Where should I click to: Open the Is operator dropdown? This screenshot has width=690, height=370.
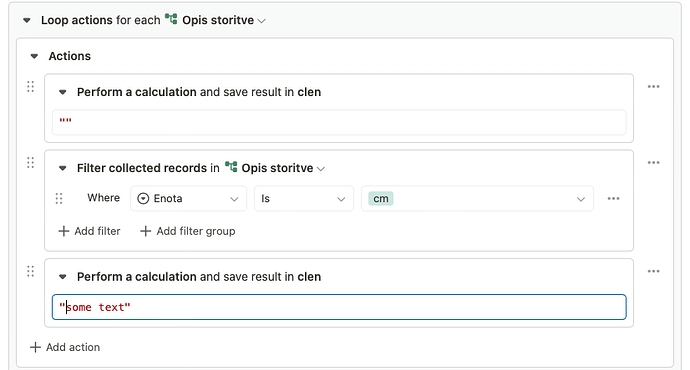(x=304, y=199)
